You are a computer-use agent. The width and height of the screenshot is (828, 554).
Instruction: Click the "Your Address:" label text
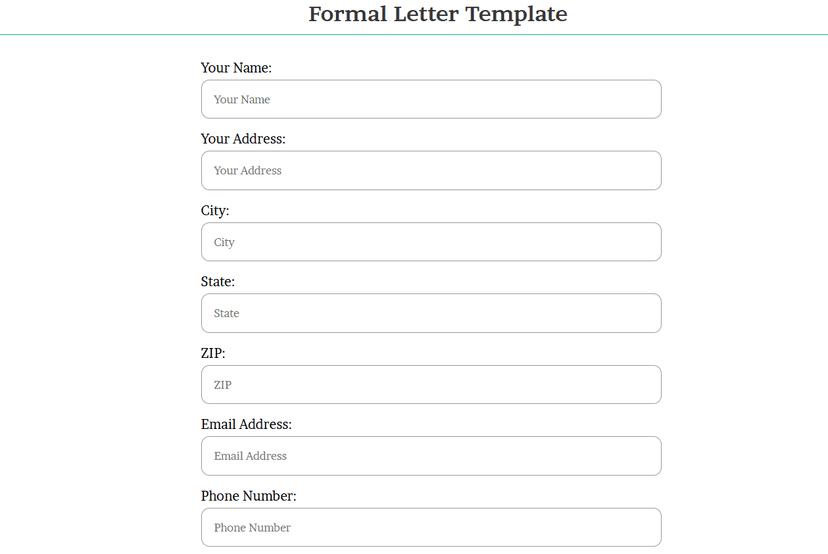(243, 139)
